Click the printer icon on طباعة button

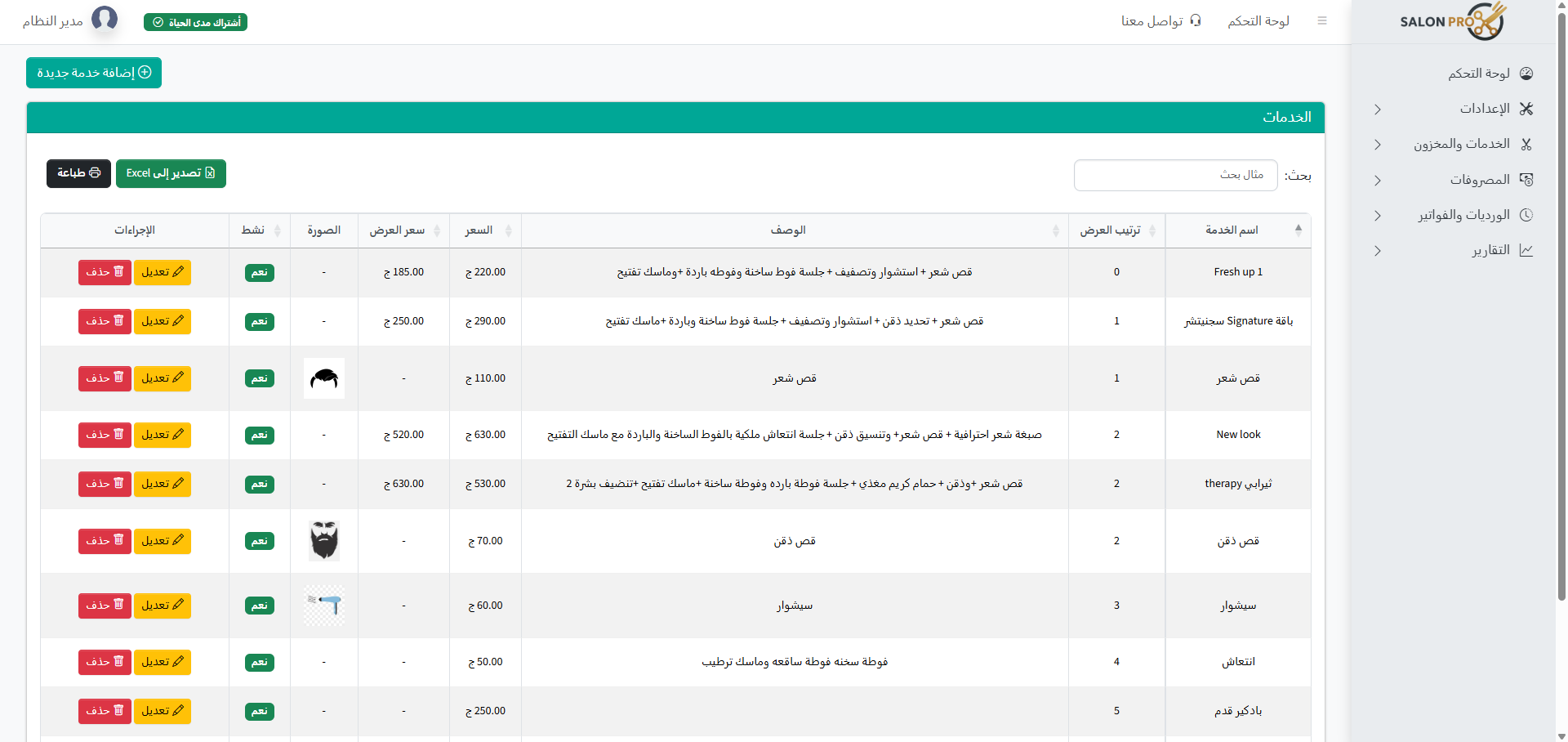[96, 173]
